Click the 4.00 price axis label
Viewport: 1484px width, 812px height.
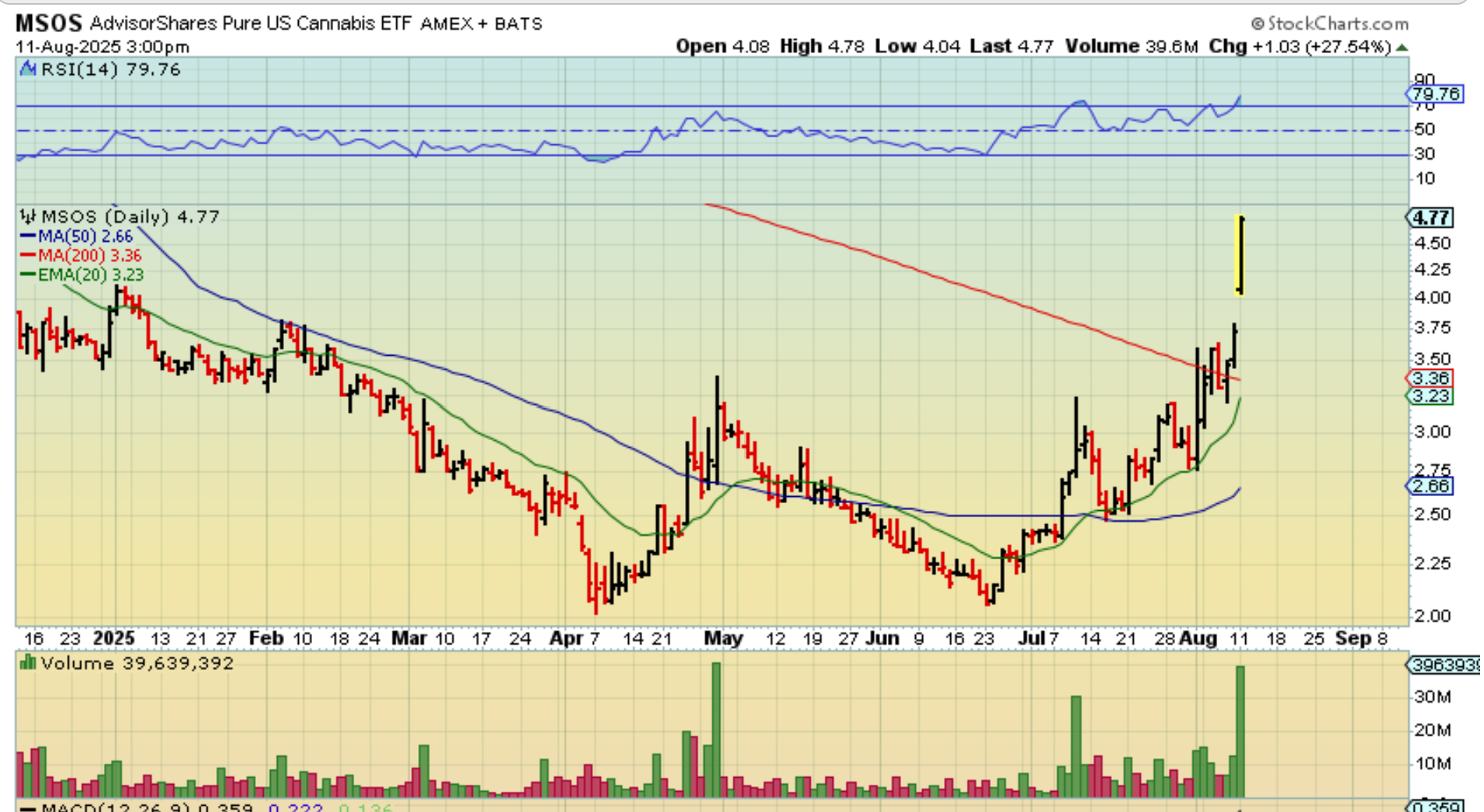(1433, 298)
